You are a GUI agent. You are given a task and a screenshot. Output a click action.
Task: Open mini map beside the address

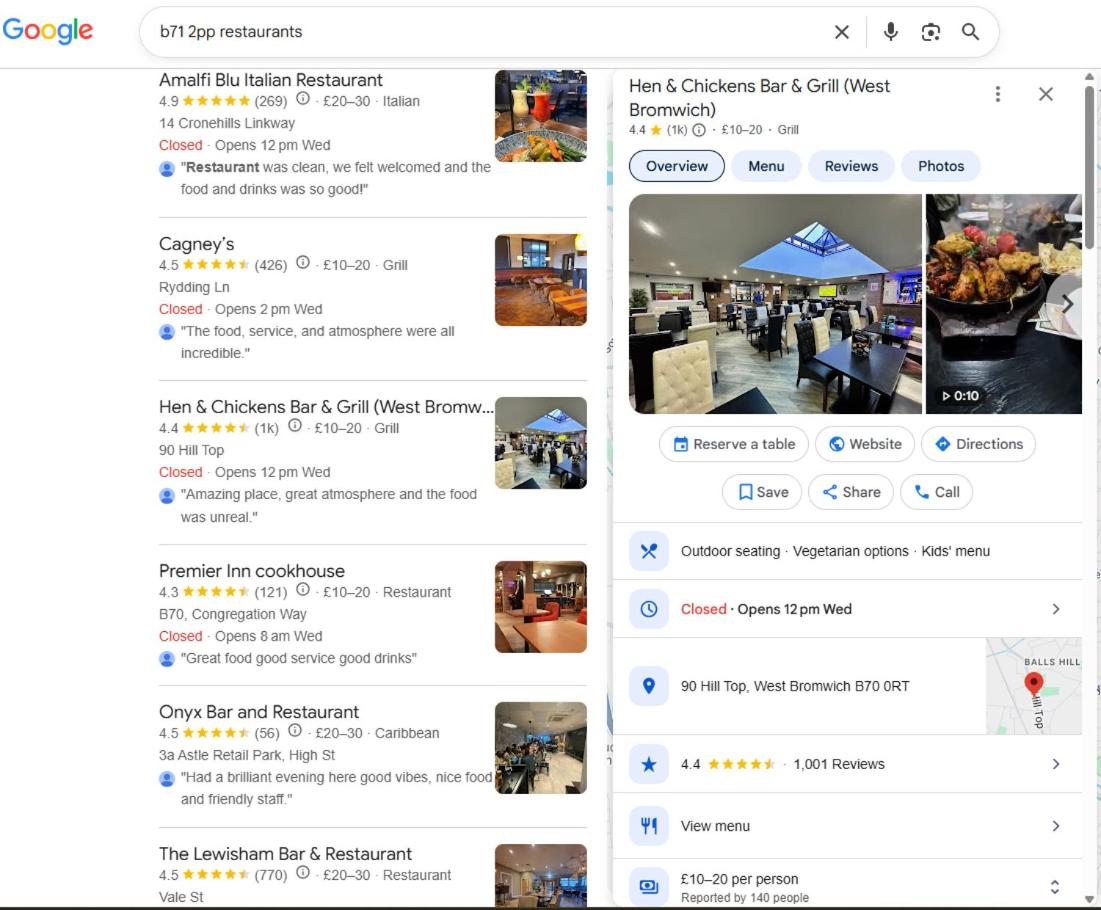1034,686
